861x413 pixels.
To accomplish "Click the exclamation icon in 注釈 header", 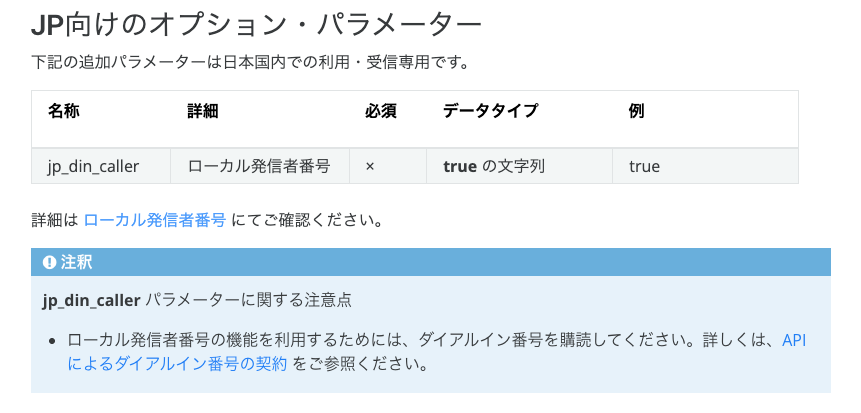I will [x=49, y=263].
